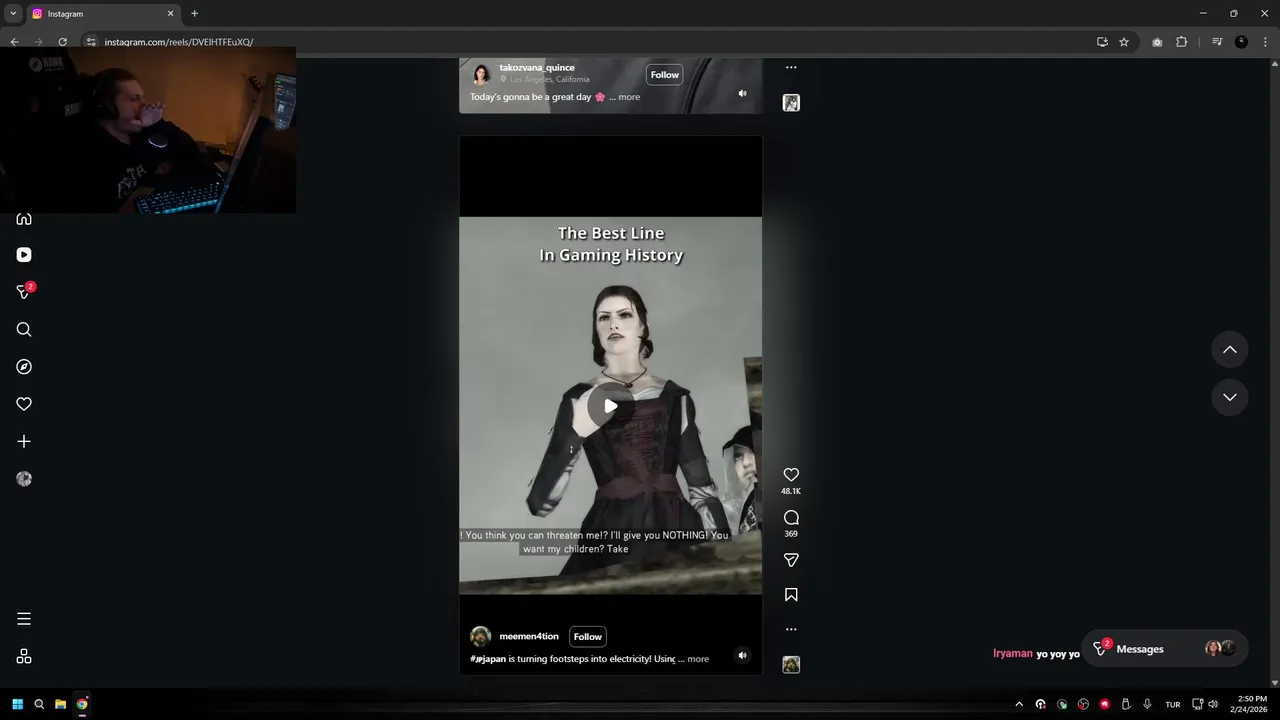
Task: Open audio thumbnail of takozvana_quince reel
Action: pos(791,103)
